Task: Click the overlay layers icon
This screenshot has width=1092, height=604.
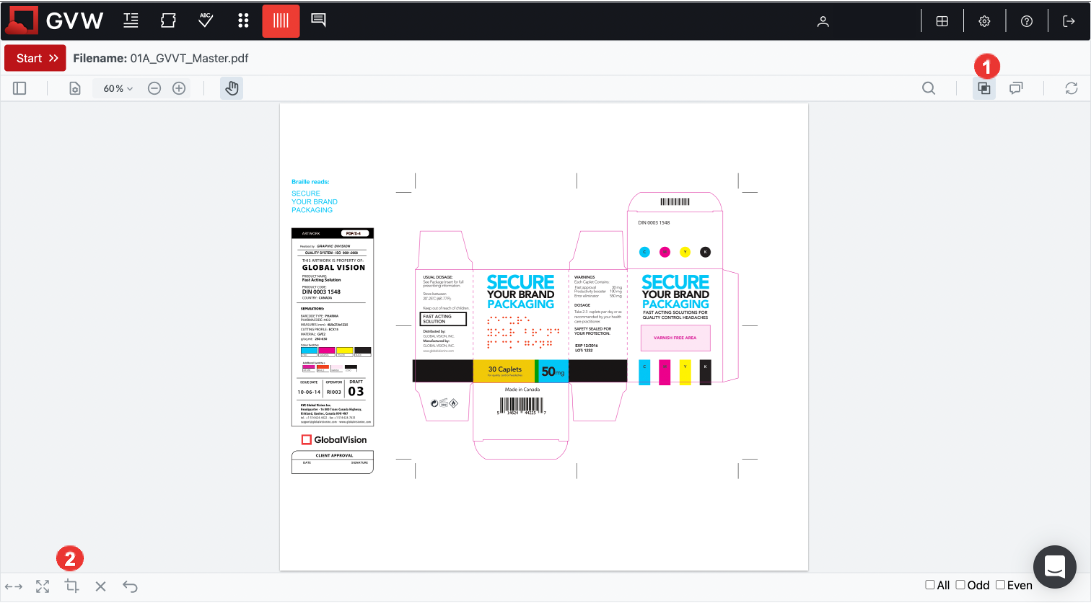Action: click(x=984, y=88)
